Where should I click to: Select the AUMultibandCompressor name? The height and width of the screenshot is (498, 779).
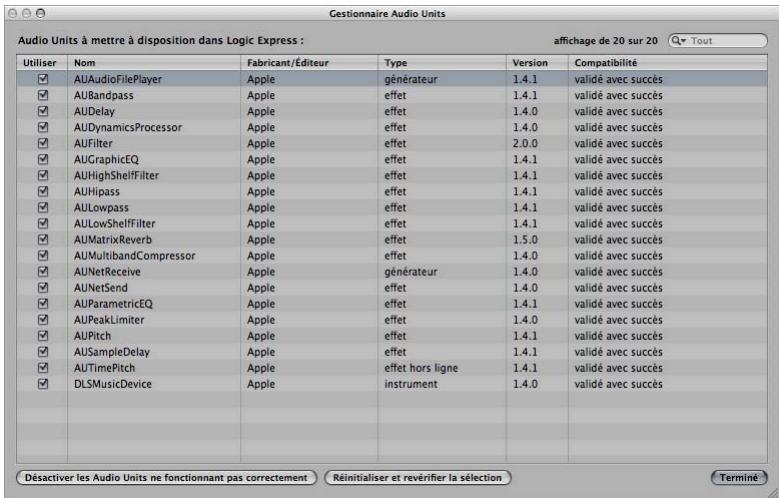click(x=135, y=255)
